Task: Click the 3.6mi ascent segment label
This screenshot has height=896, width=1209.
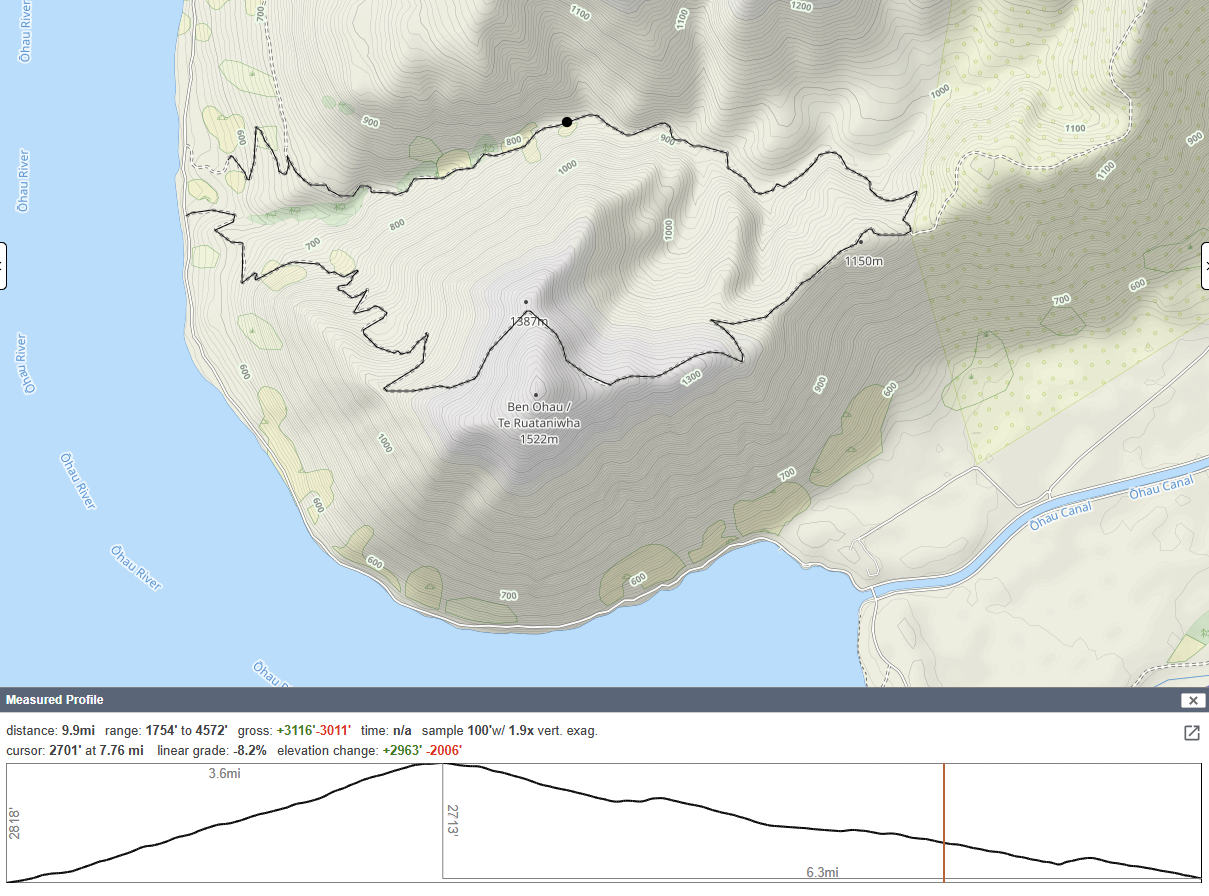Action: (x=224, y=773)
